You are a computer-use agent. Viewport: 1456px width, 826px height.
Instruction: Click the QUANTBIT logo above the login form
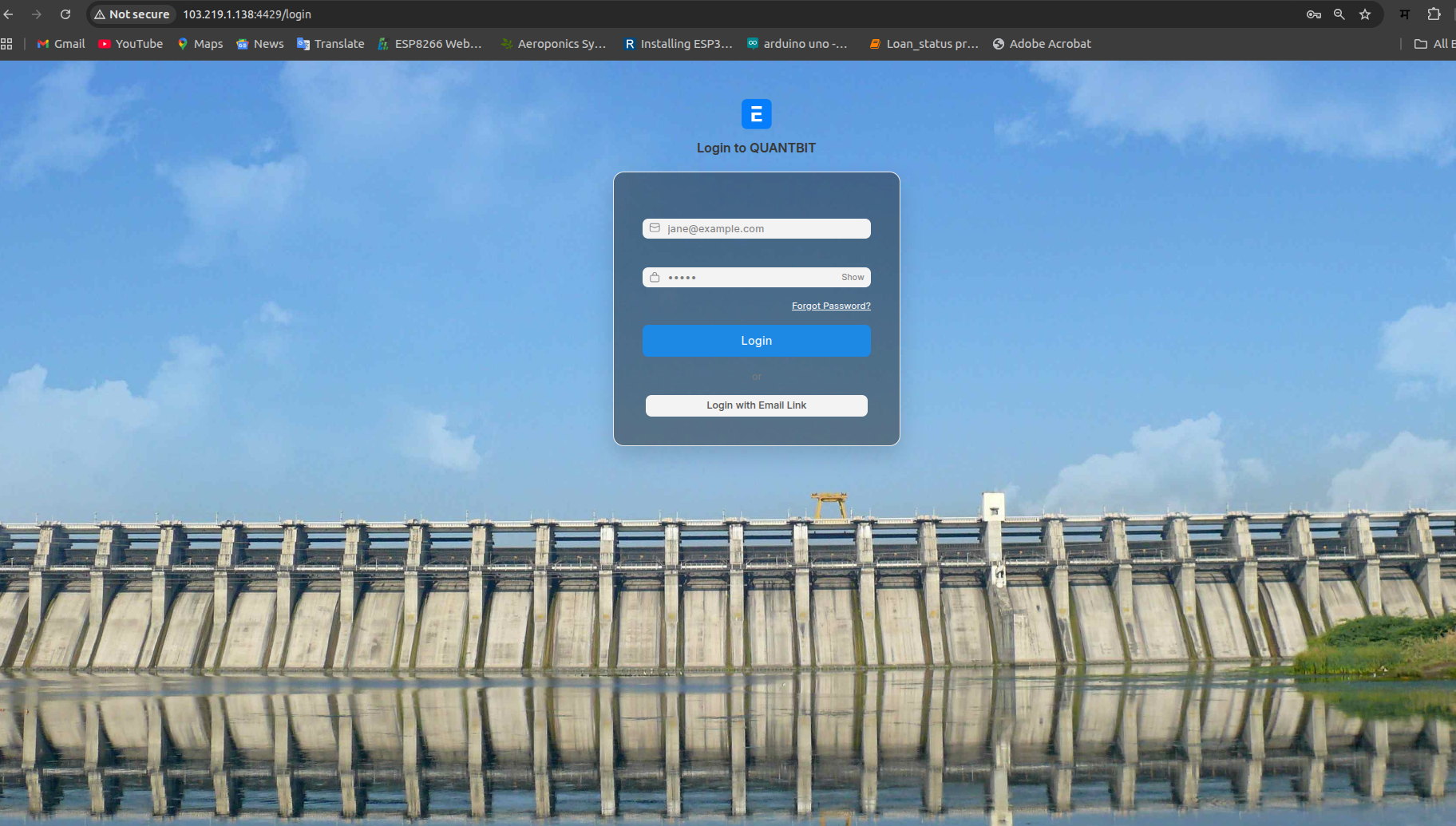coord(756,113)
